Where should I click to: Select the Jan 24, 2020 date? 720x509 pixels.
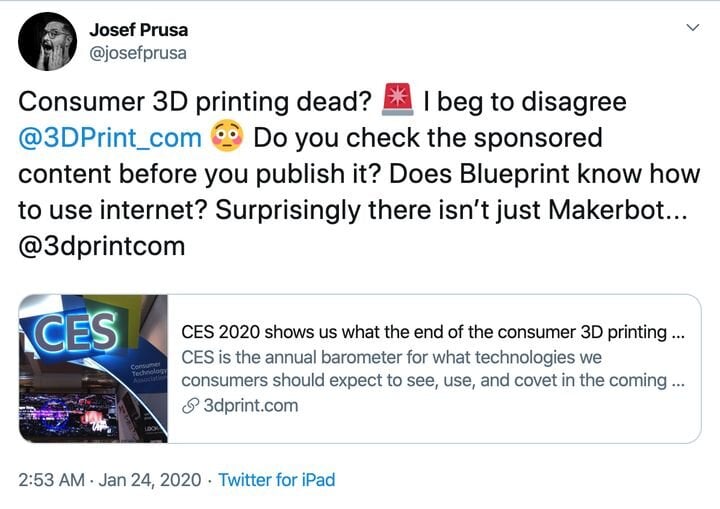click(153, 480)
